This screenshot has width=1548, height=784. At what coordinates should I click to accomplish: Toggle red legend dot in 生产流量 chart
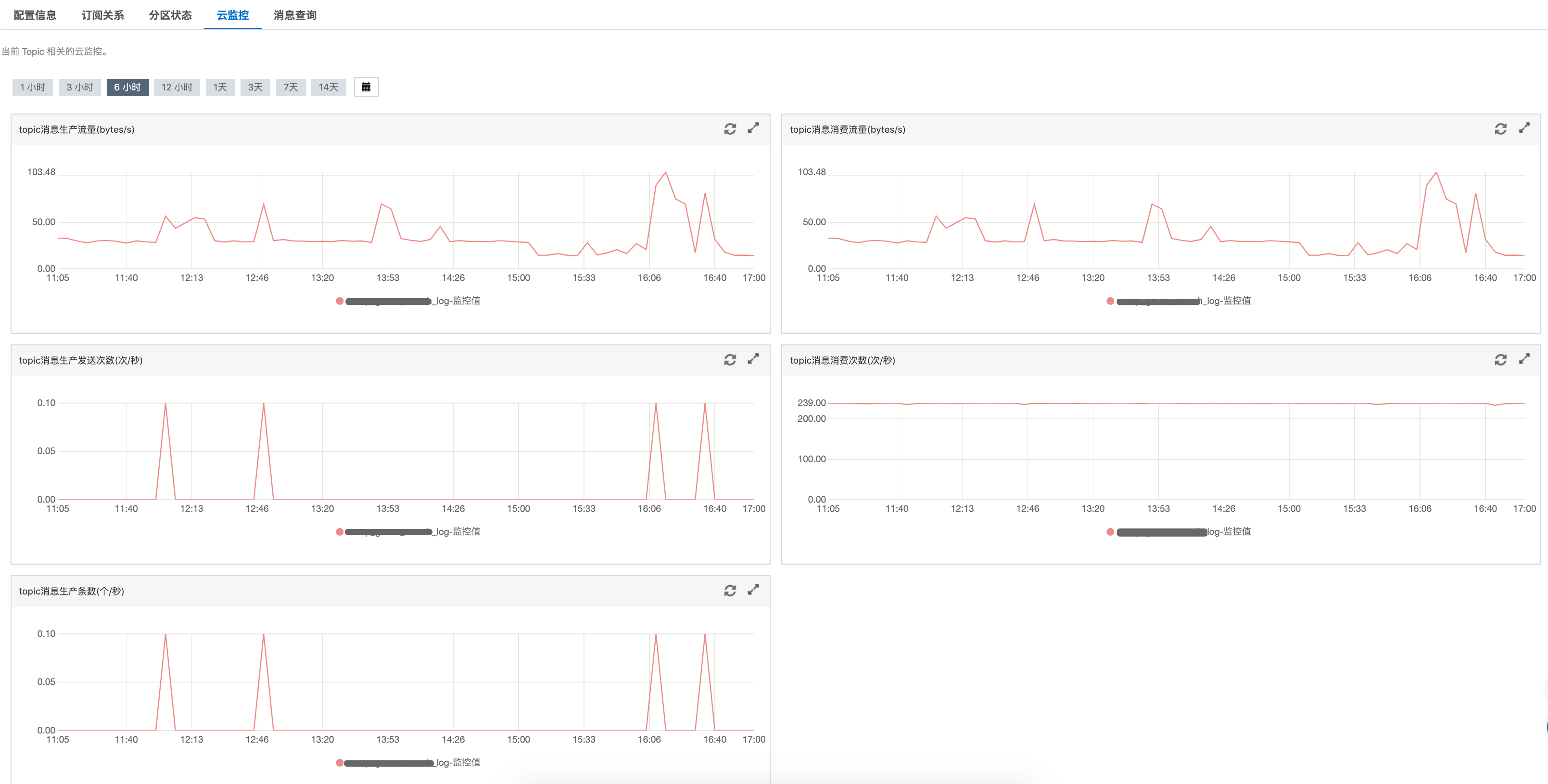coord(340,301)
